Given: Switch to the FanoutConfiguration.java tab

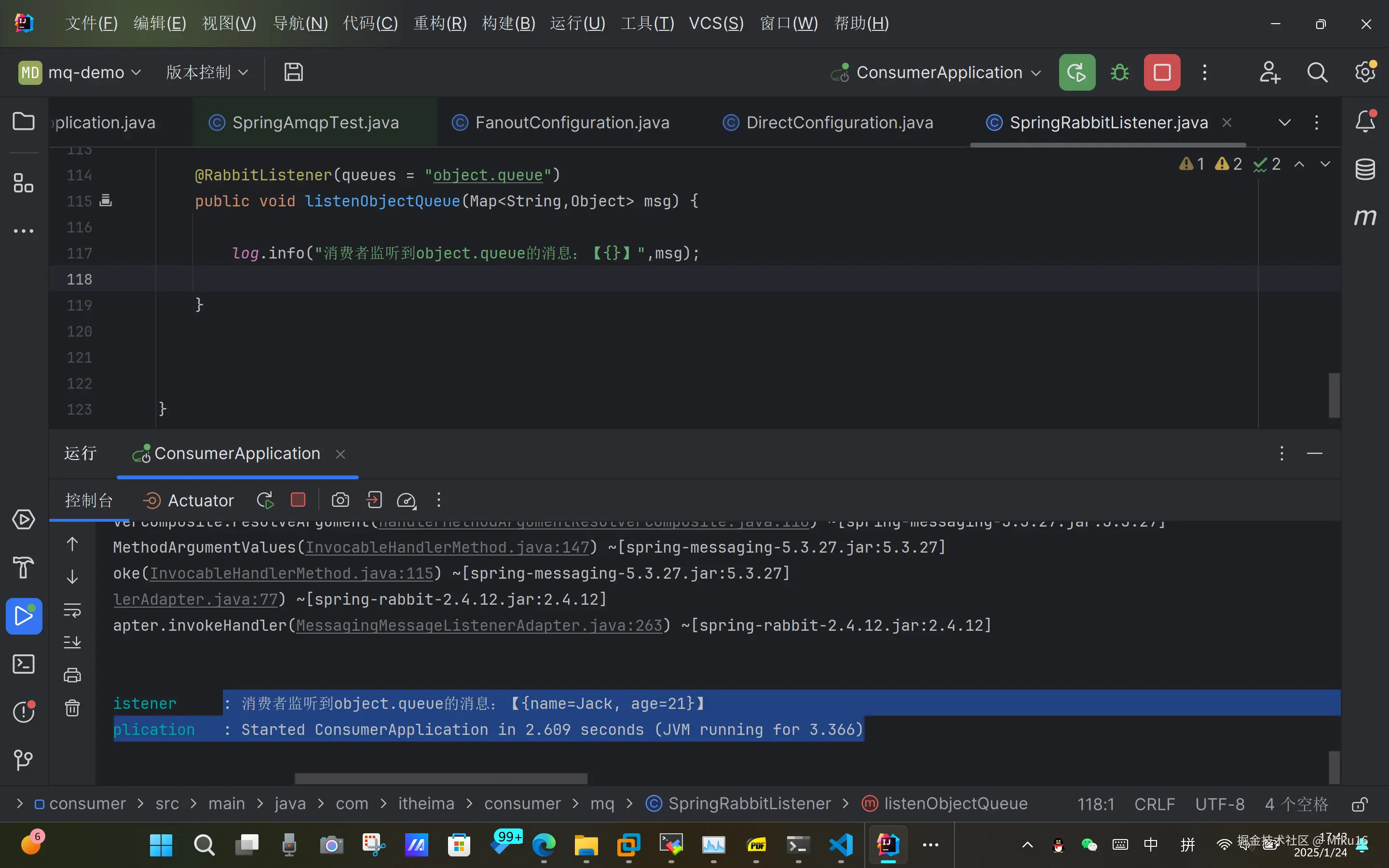Looking at the screenshot, I should coord(572,122).
